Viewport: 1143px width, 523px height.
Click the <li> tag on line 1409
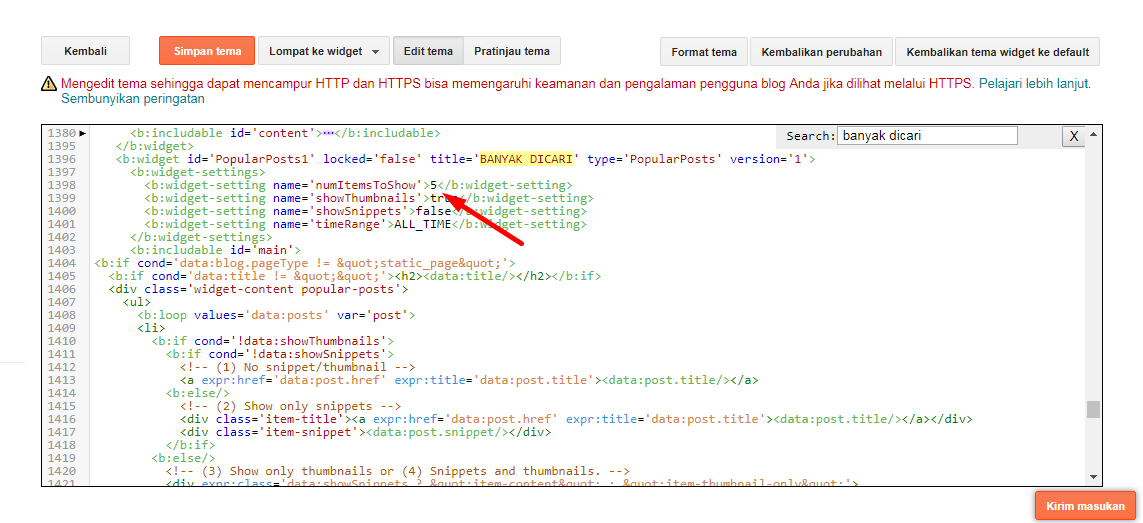(151, 328)
